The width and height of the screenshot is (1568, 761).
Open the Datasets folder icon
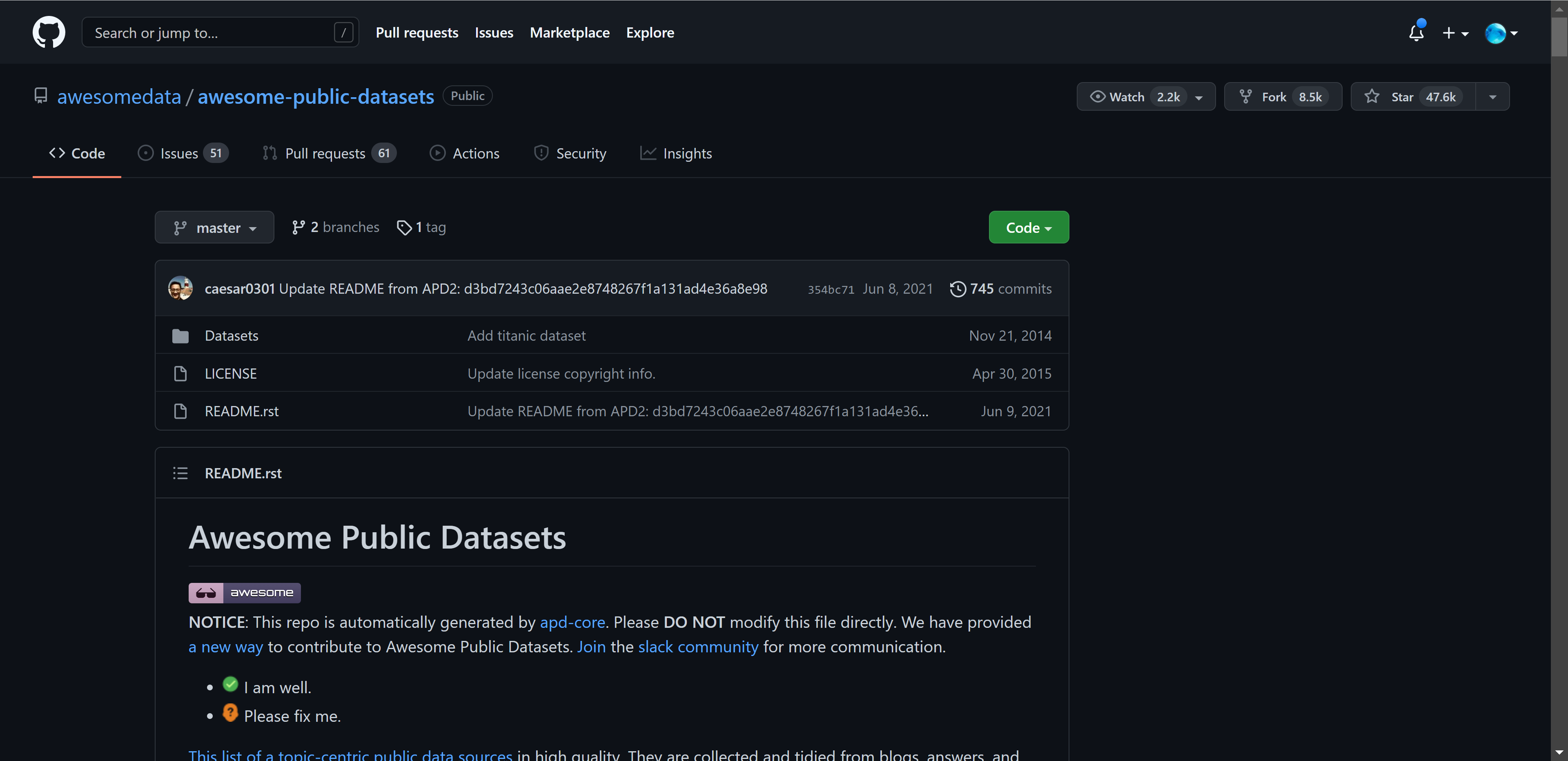(180, 335)
